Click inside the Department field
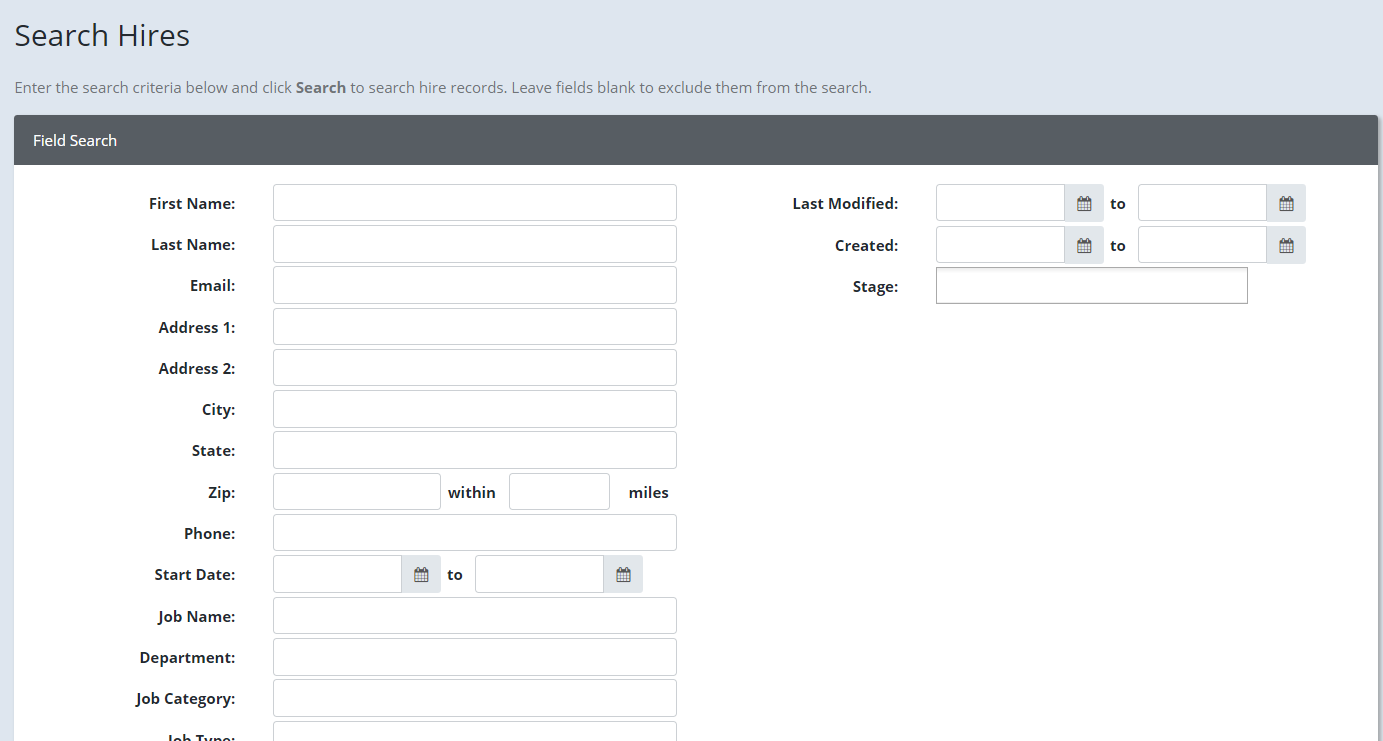Screen dimensions: 1383x741 click(474, 656)
